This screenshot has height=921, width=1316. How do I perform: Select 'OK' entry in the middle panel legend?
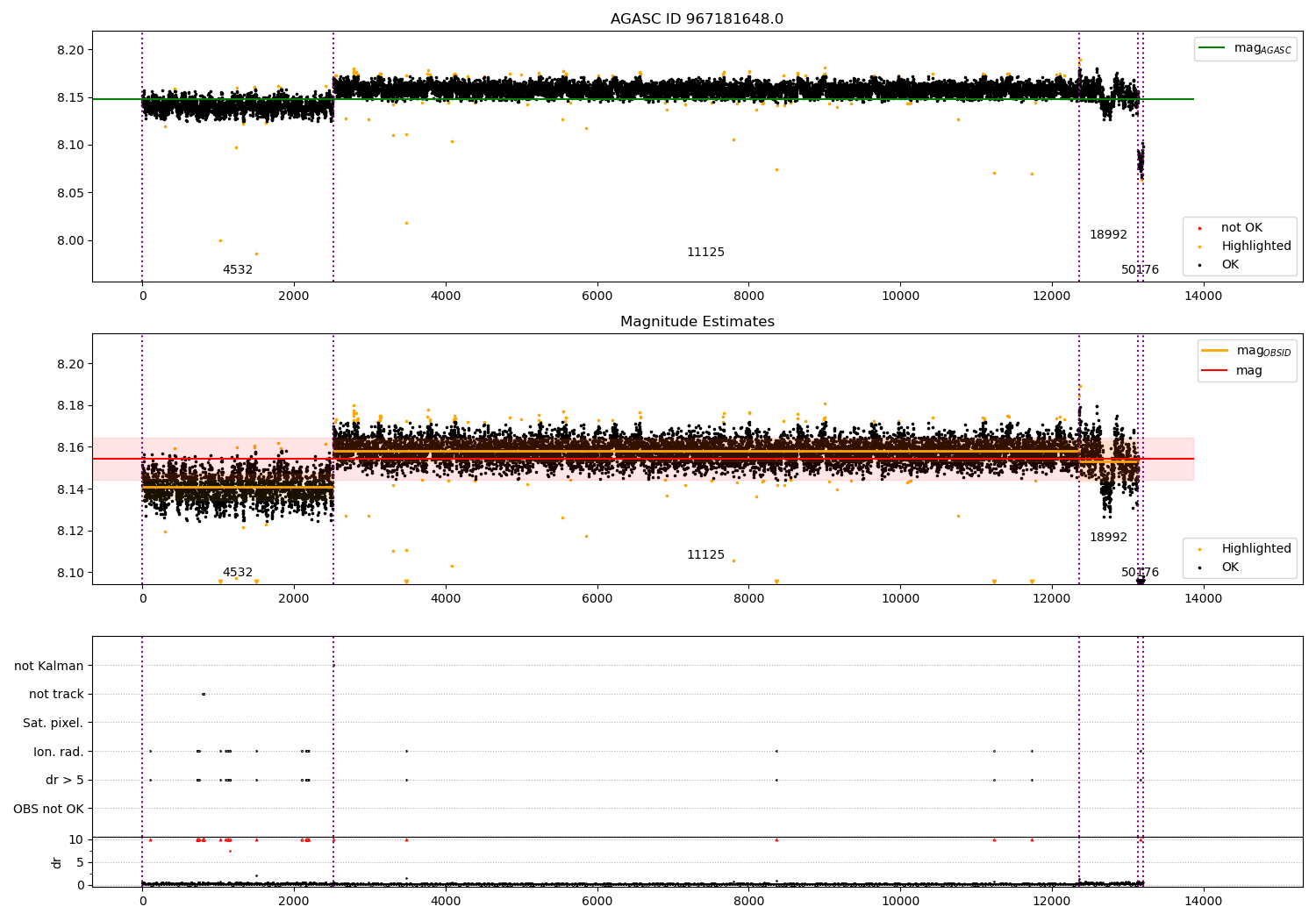click(1230, 568)
